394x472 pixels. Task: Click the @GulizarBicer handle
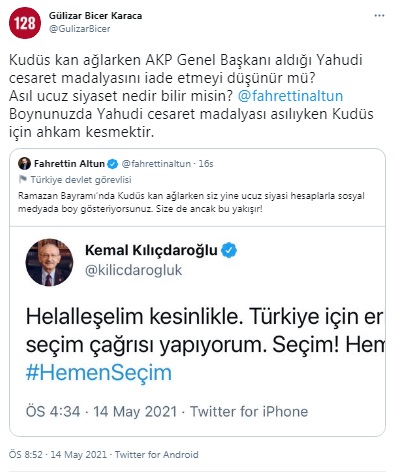click(80, 29)
